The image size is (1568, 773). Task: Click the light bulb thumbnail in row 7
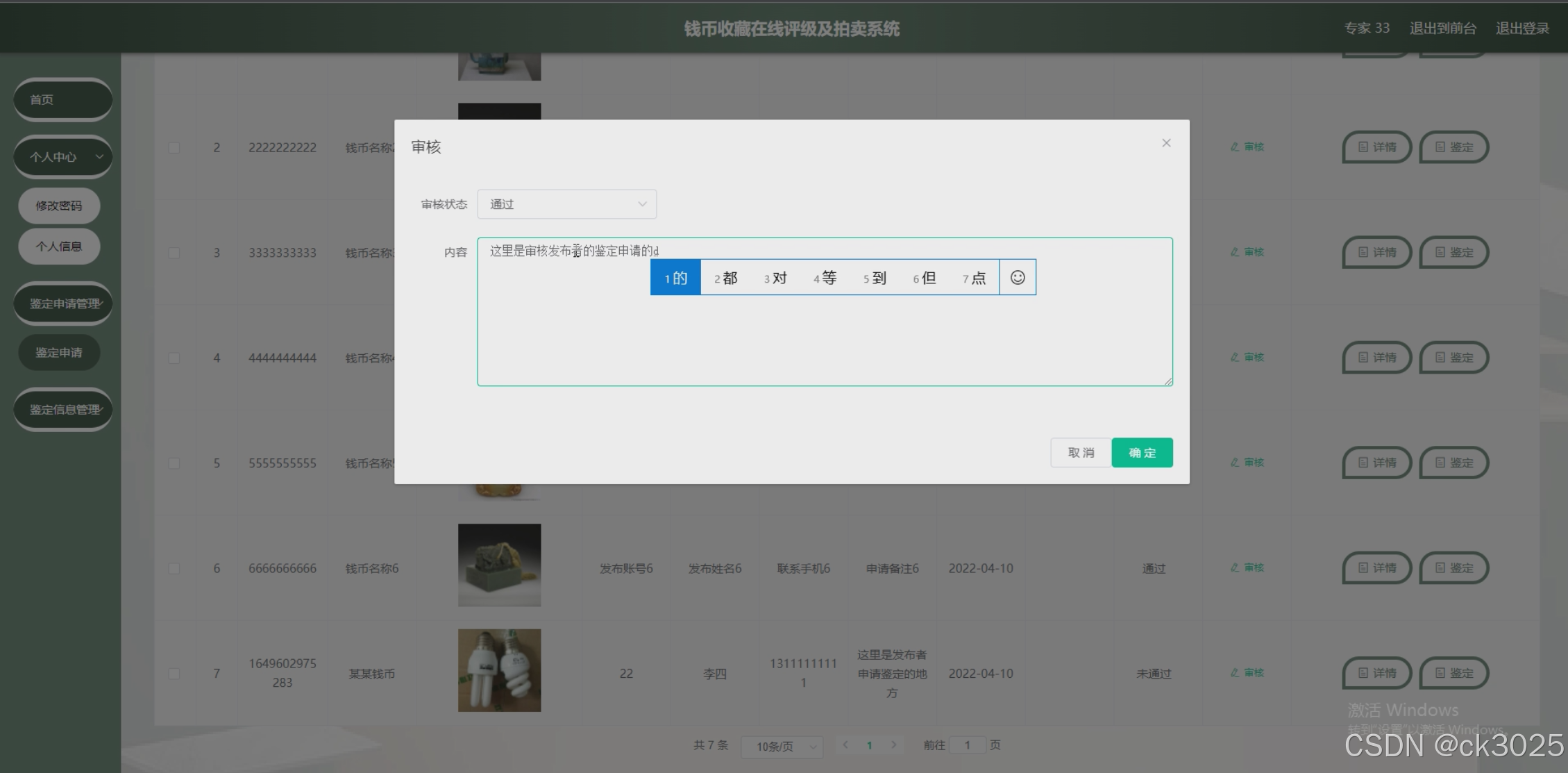[x=499, y=670]
